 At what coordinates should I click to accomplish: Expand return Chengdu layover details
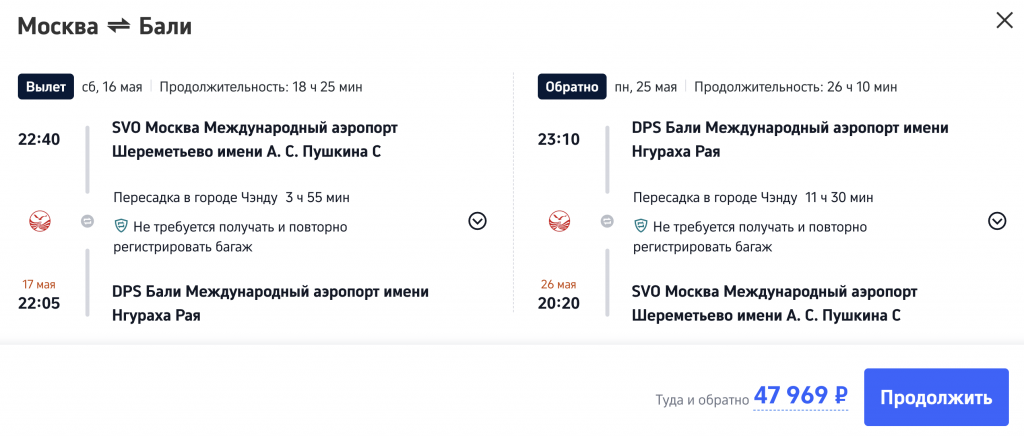pos(996,222)
